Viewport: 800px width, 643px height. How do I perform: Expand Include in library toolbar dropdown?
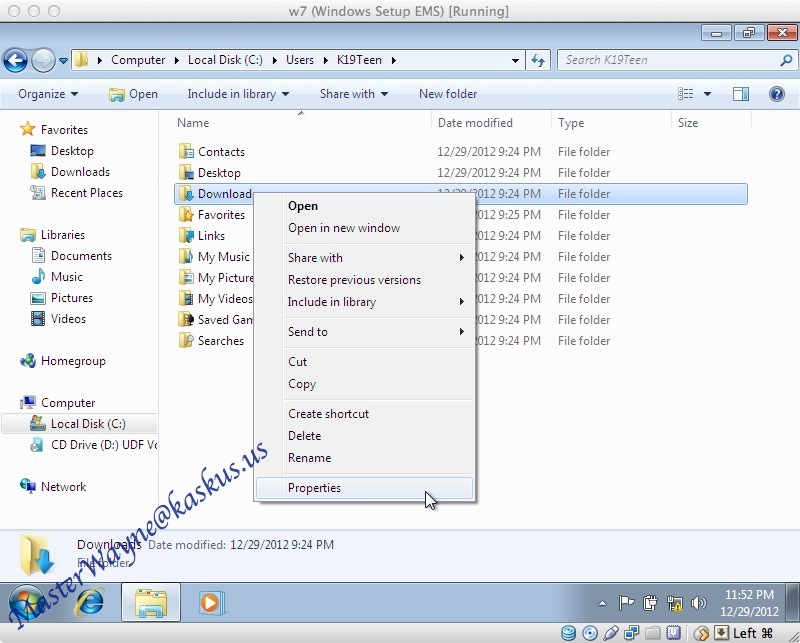(238, 94)
